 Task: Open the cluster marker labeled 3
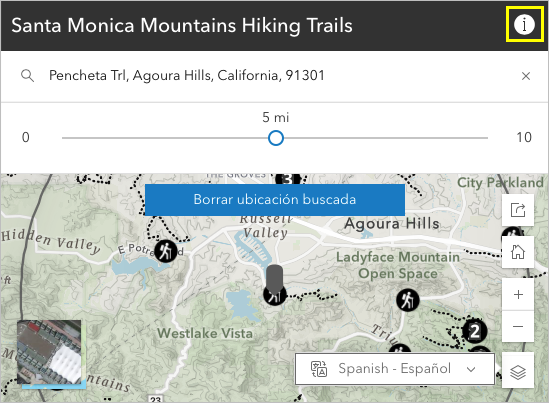(288, 179)
